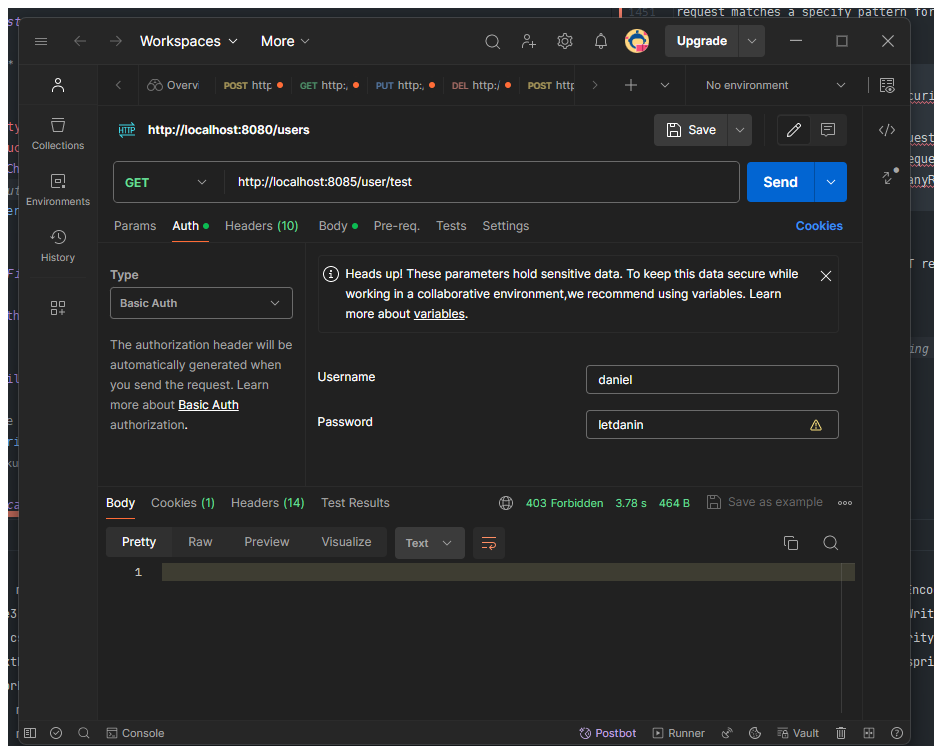Screen dimensions: 942x754
Task: Follow the Basic Auth documentation link
Action: coord(208,405)
